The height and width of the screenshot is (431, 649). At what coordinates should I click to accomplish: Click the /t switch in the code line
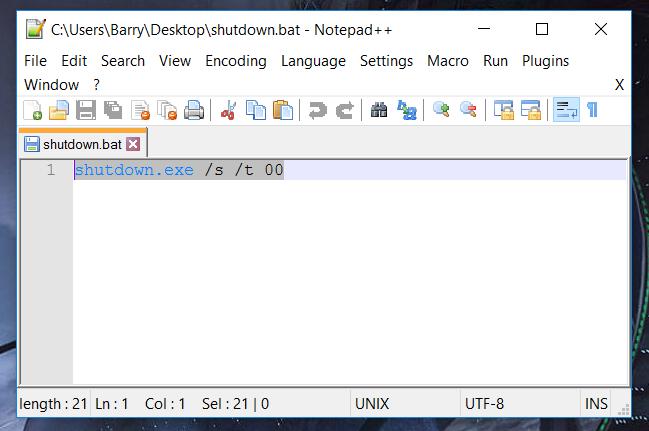(x=244, y=170)
